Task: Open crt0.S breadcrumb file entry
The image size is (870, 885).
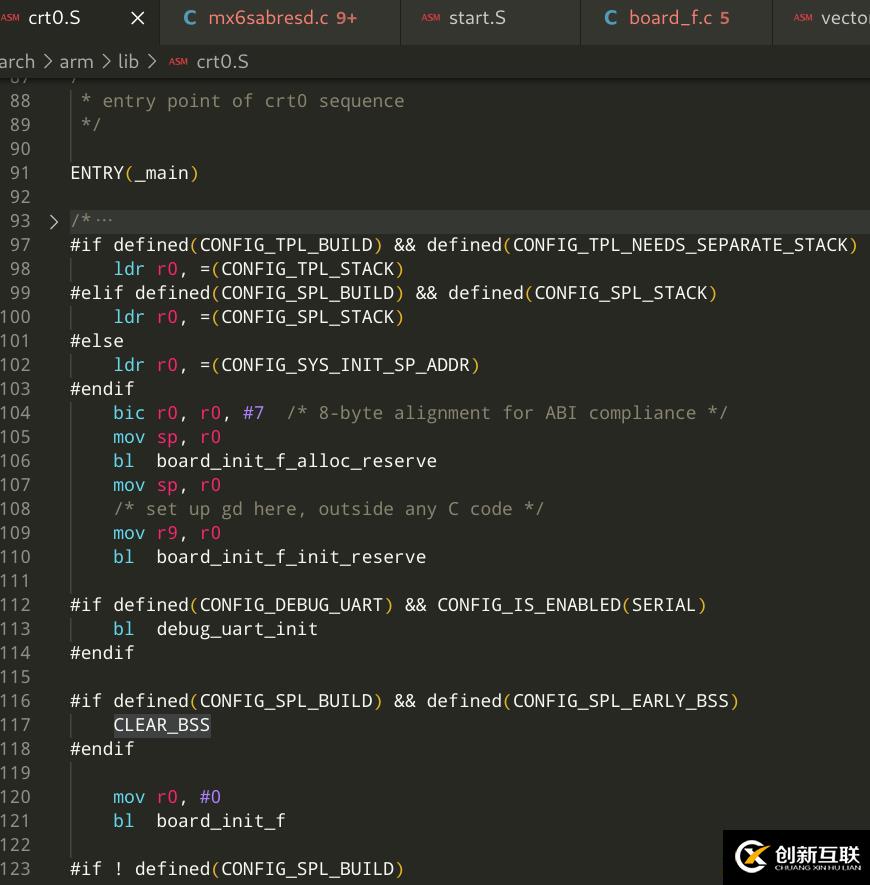Action: 222,62
